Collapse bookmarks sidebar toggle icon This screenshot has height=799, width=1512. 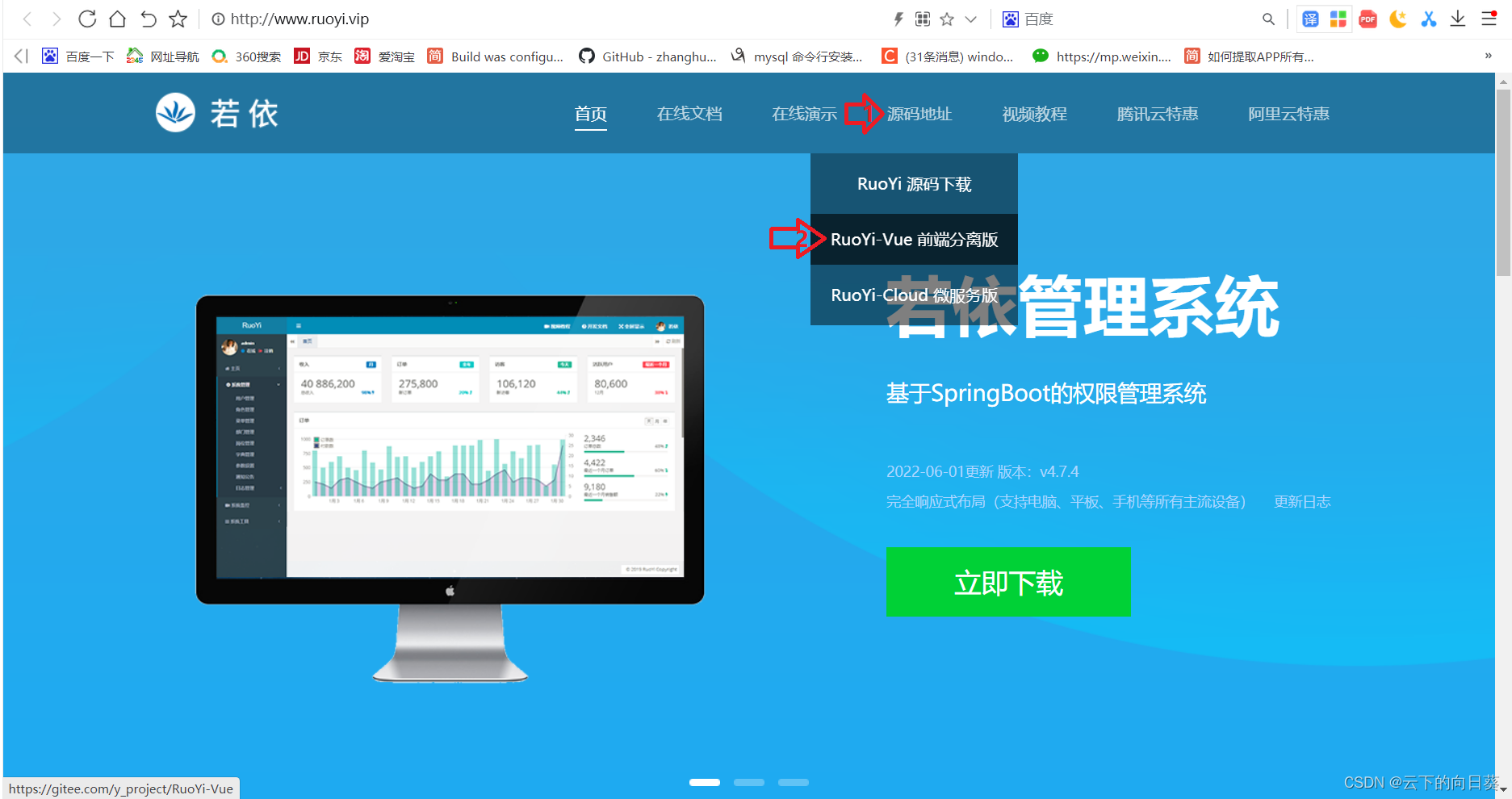pyautogui.click(x=21, y=56)
